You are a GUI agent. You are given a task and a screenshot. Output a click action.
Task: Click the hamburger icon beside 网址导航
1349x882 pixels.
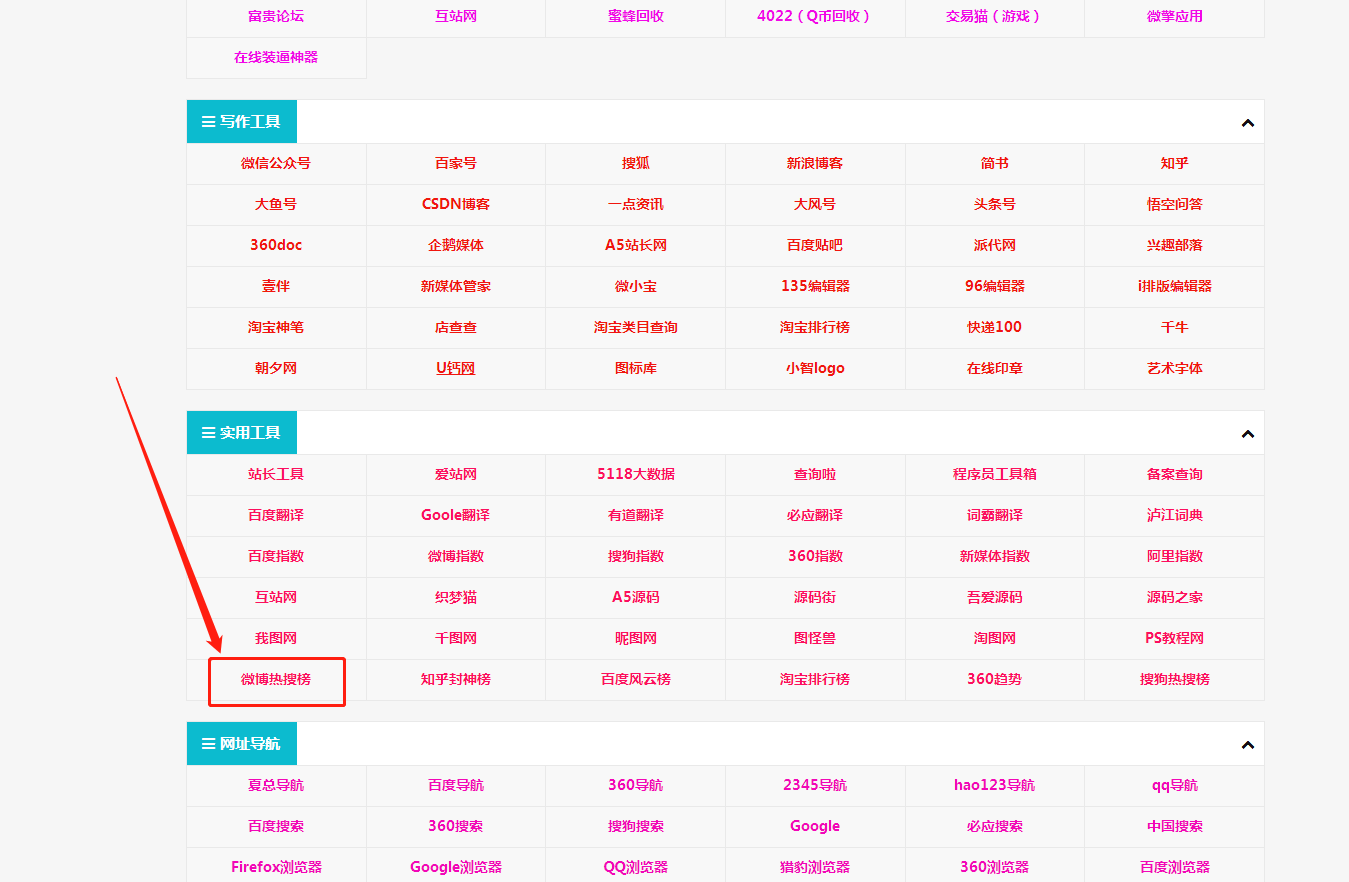pyautogui.click(x=208, y=744)
